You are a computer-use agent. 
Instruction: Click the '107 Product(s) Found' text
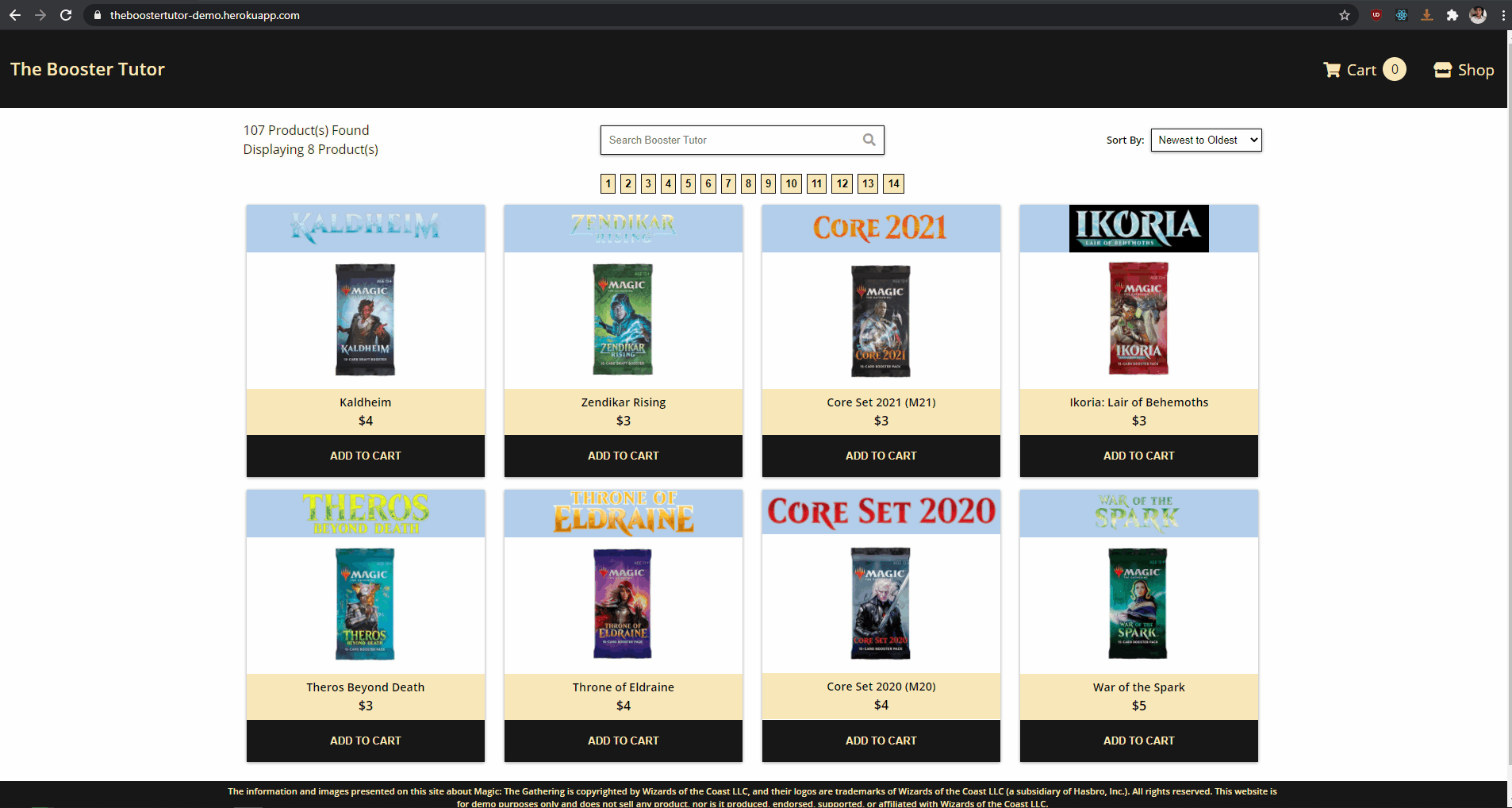[x=306, y=130]
